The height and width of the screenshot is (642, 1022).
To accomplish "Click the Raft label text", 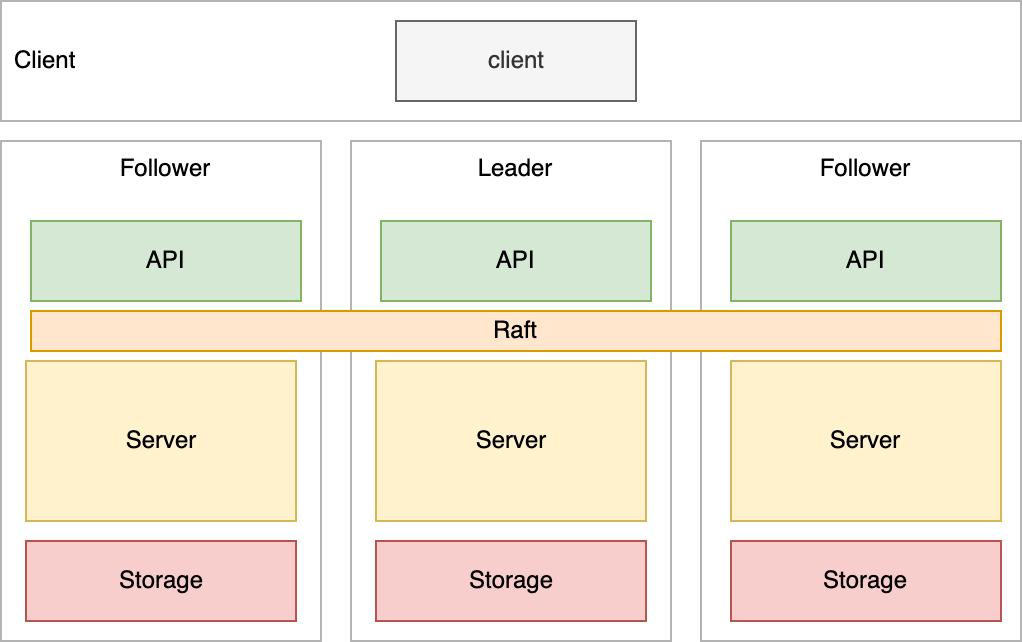I will pos(515,331).
